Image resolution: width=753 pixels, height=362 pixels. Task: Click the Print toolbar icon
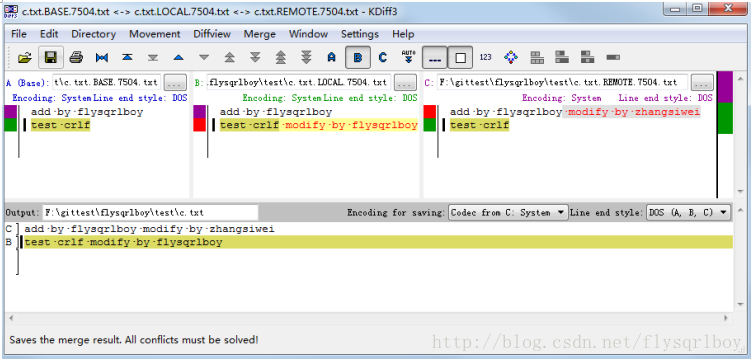[x=76, y=58]
